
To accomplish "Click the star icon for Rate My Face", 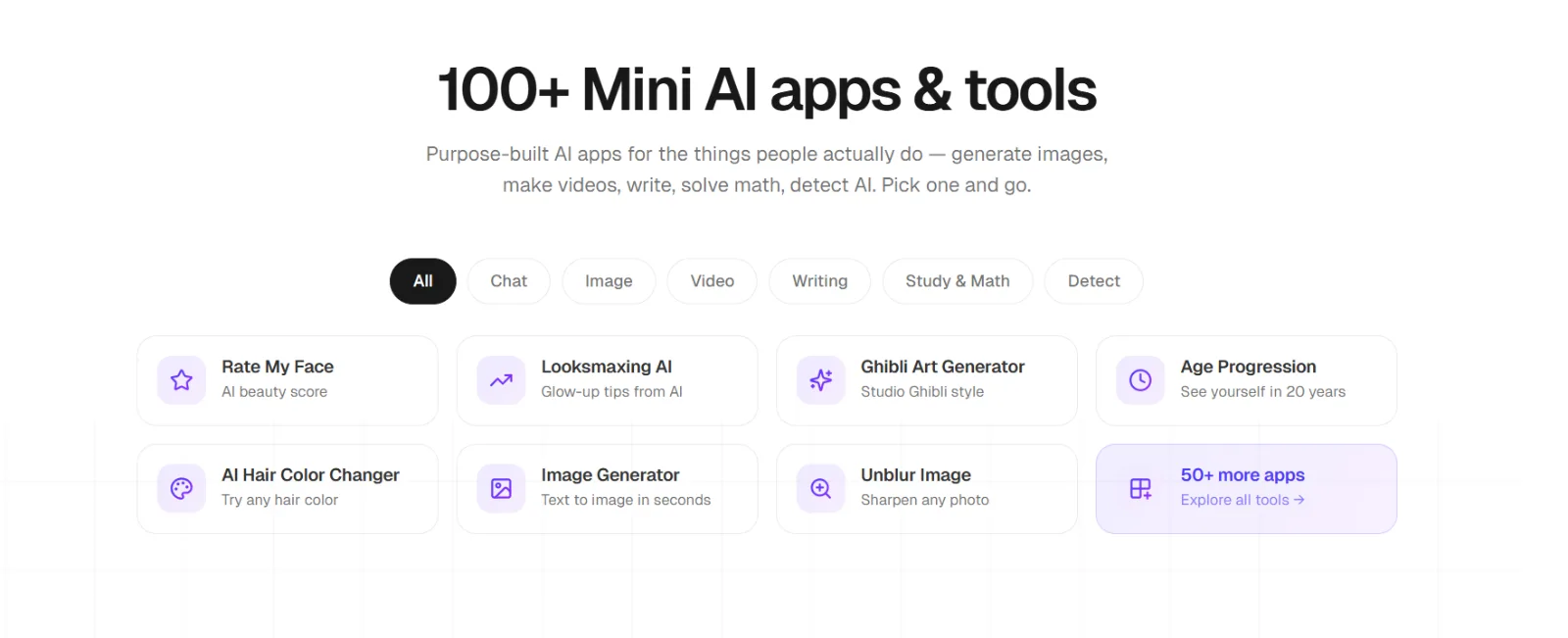I will pos(181,380).
